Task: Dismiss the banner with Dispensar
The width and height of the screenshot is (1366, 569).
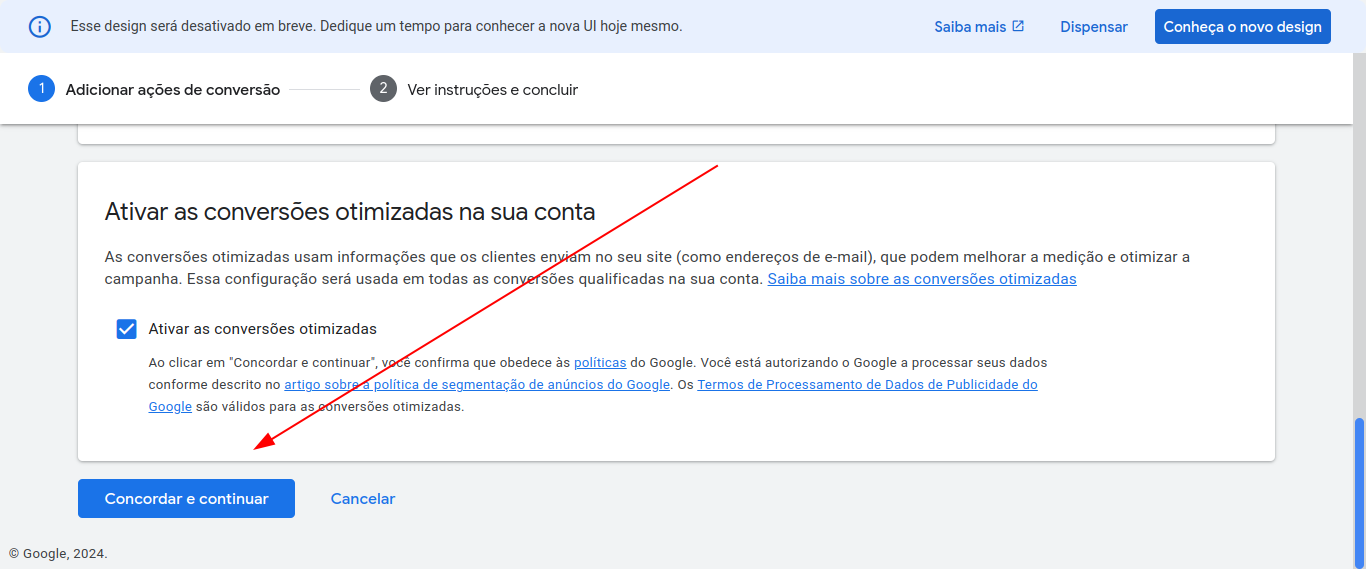Action: 1093,27
